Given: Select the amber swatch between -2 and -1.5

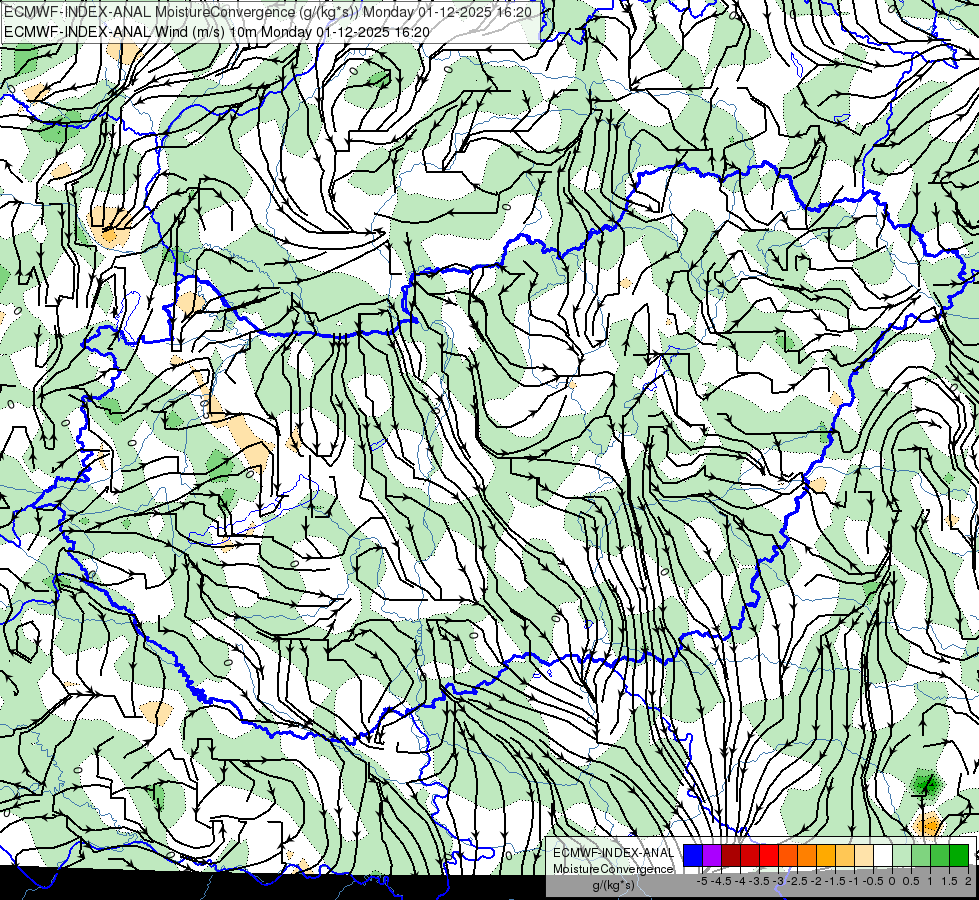Looking at the screenshot, I should pos(826,856).
